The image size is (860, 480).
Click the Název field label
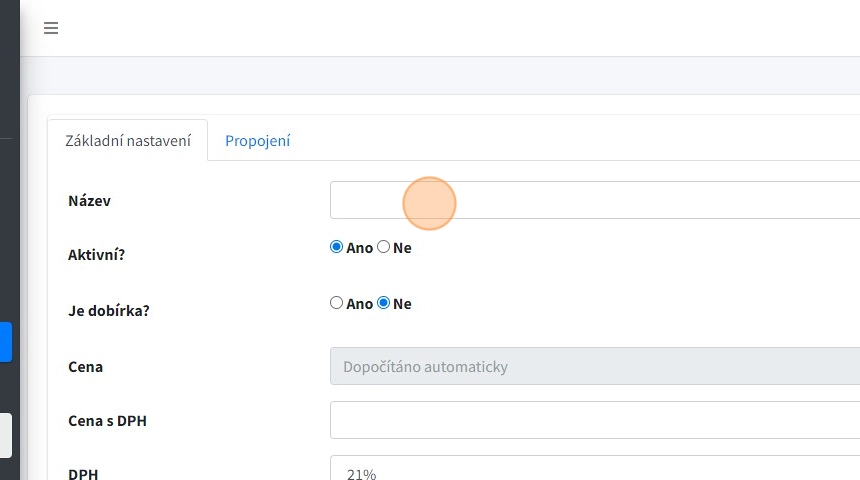89,201
